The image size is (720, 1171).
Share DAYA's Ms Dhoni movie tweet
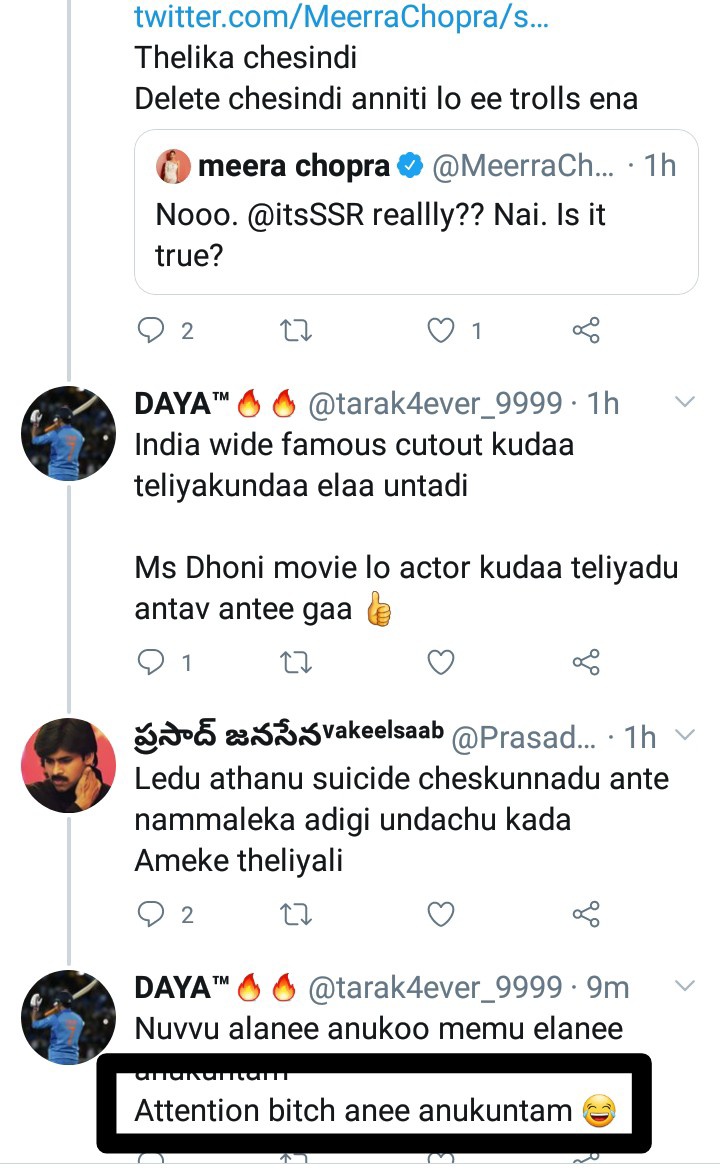pyautogui.click(x=586, y=662)
